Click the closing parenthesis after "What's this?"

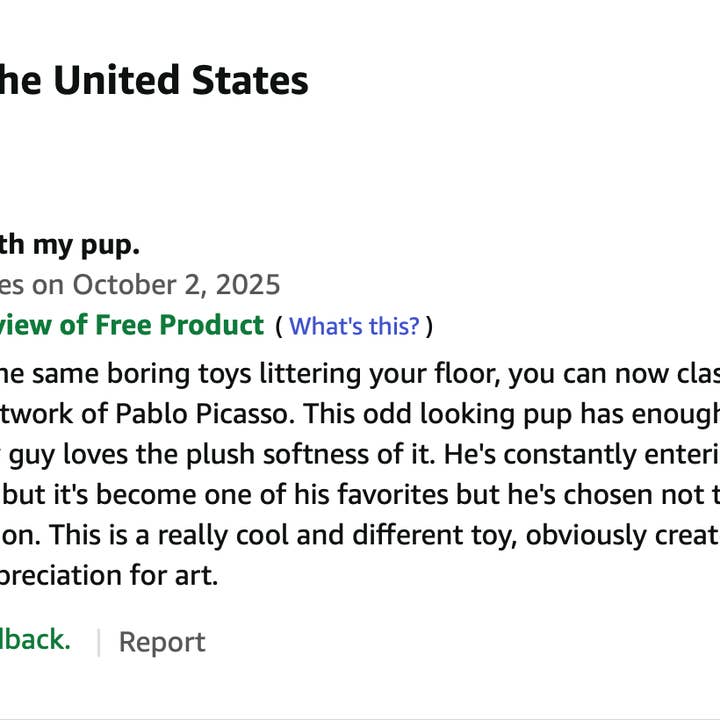(x=429, y=326)
